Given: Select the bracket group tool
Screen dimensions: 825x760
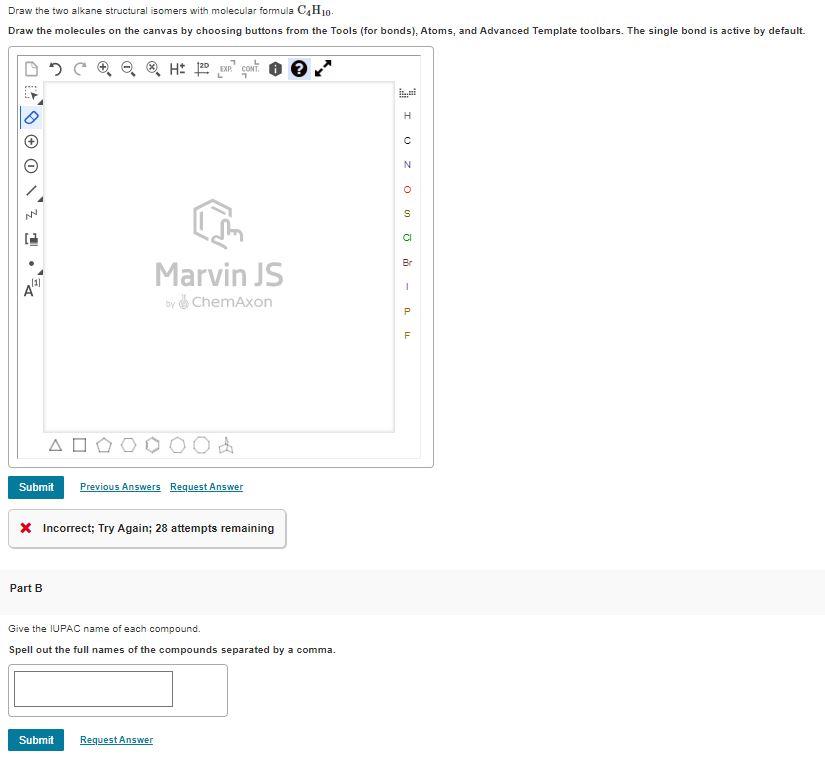Looking at the screenshot, I should [x=32, y=239].
